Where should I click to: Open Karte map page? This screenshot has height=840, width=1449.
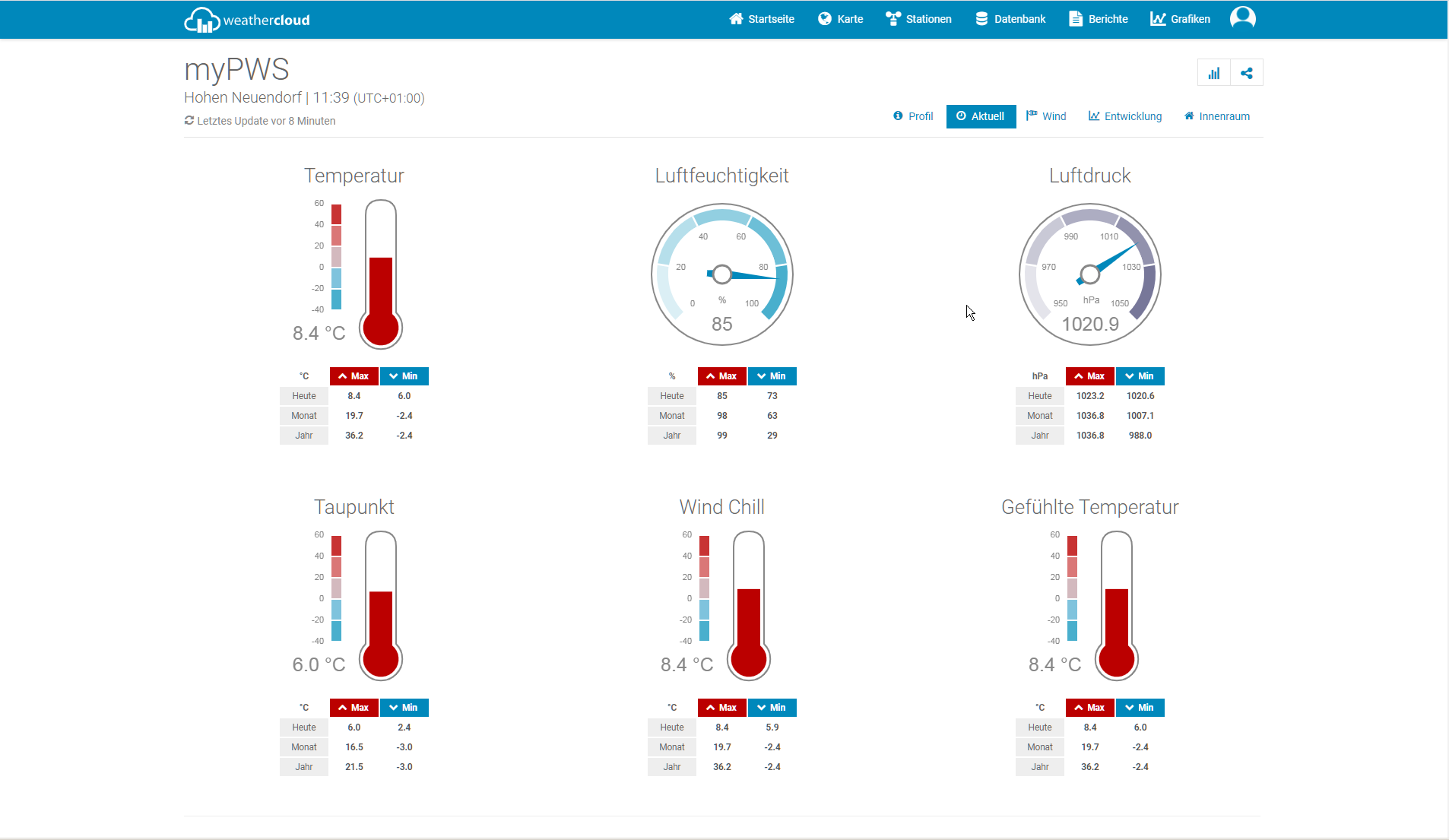tap(841, 19)
